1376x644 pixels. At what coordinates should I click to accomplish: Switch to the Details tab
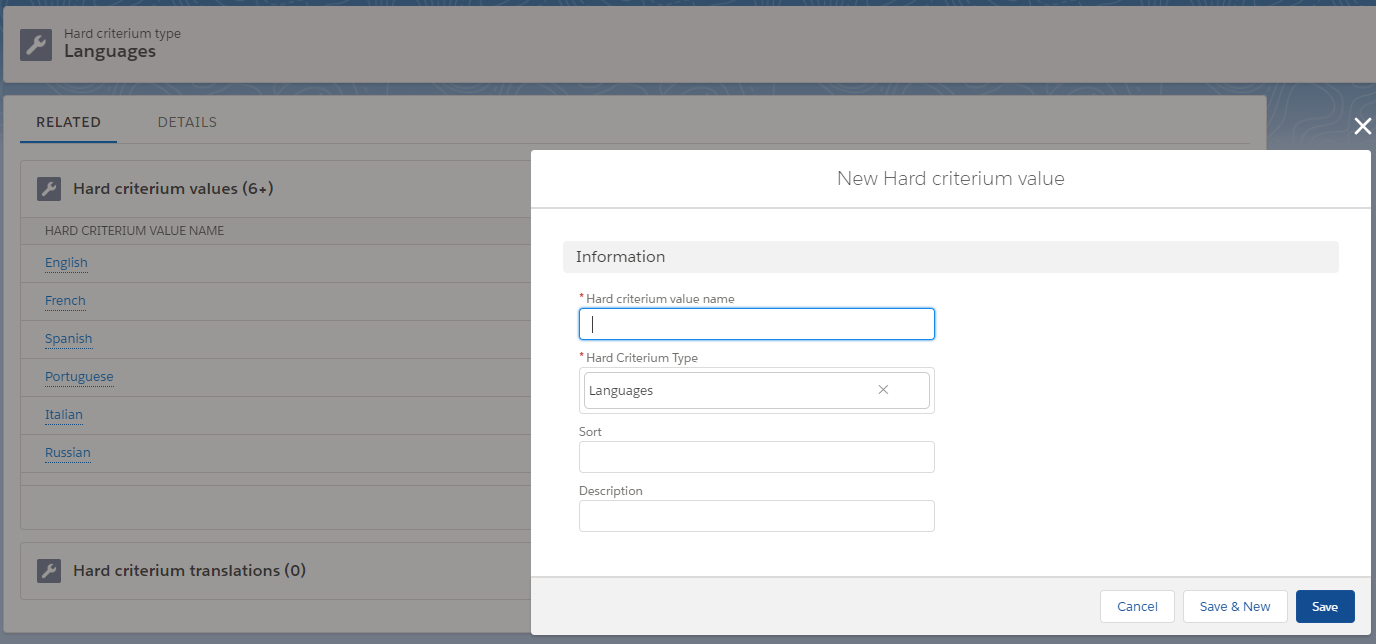(187, 122)
